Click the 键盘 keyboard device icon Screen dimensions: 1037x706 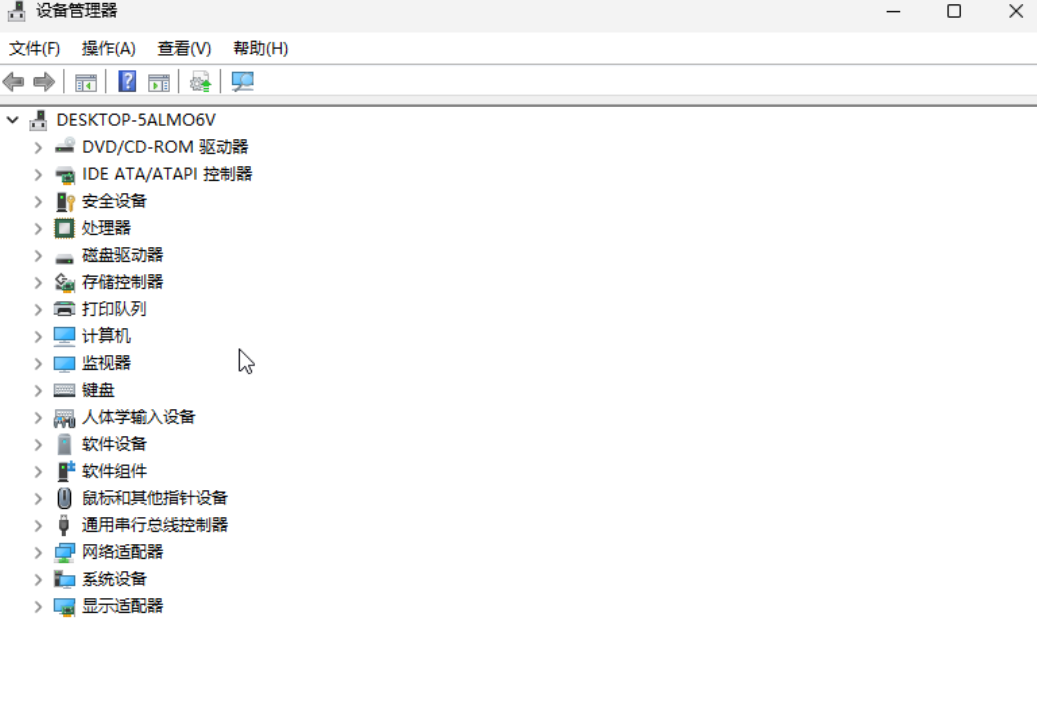[x=65, y=390]
